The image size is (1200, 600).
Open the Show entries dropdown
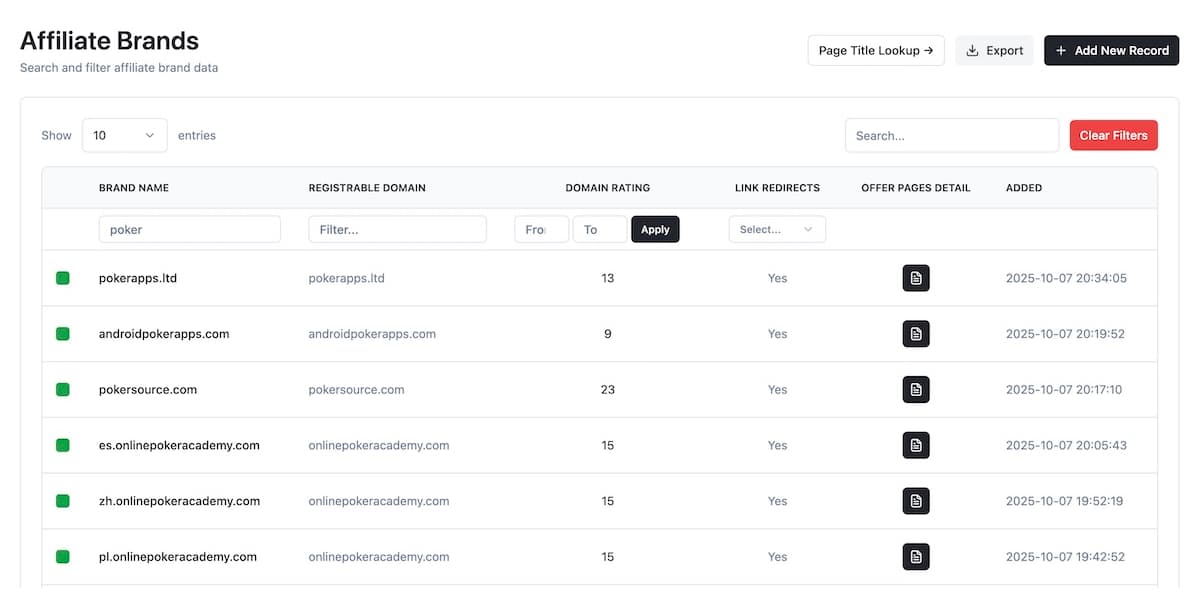[x=124, y=134]
